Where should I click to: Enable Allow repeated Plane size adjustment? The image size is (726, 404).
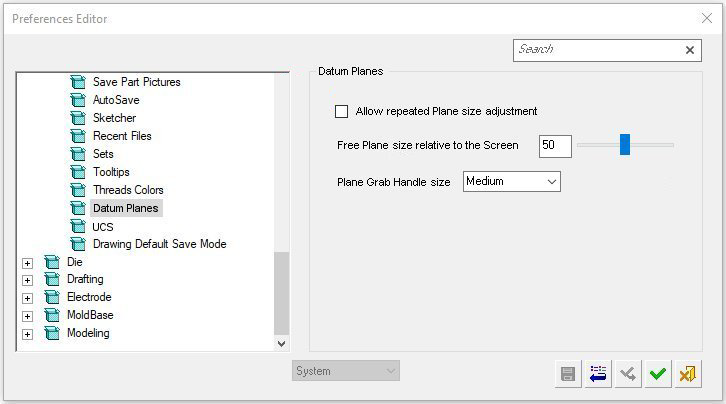point(342,111)
